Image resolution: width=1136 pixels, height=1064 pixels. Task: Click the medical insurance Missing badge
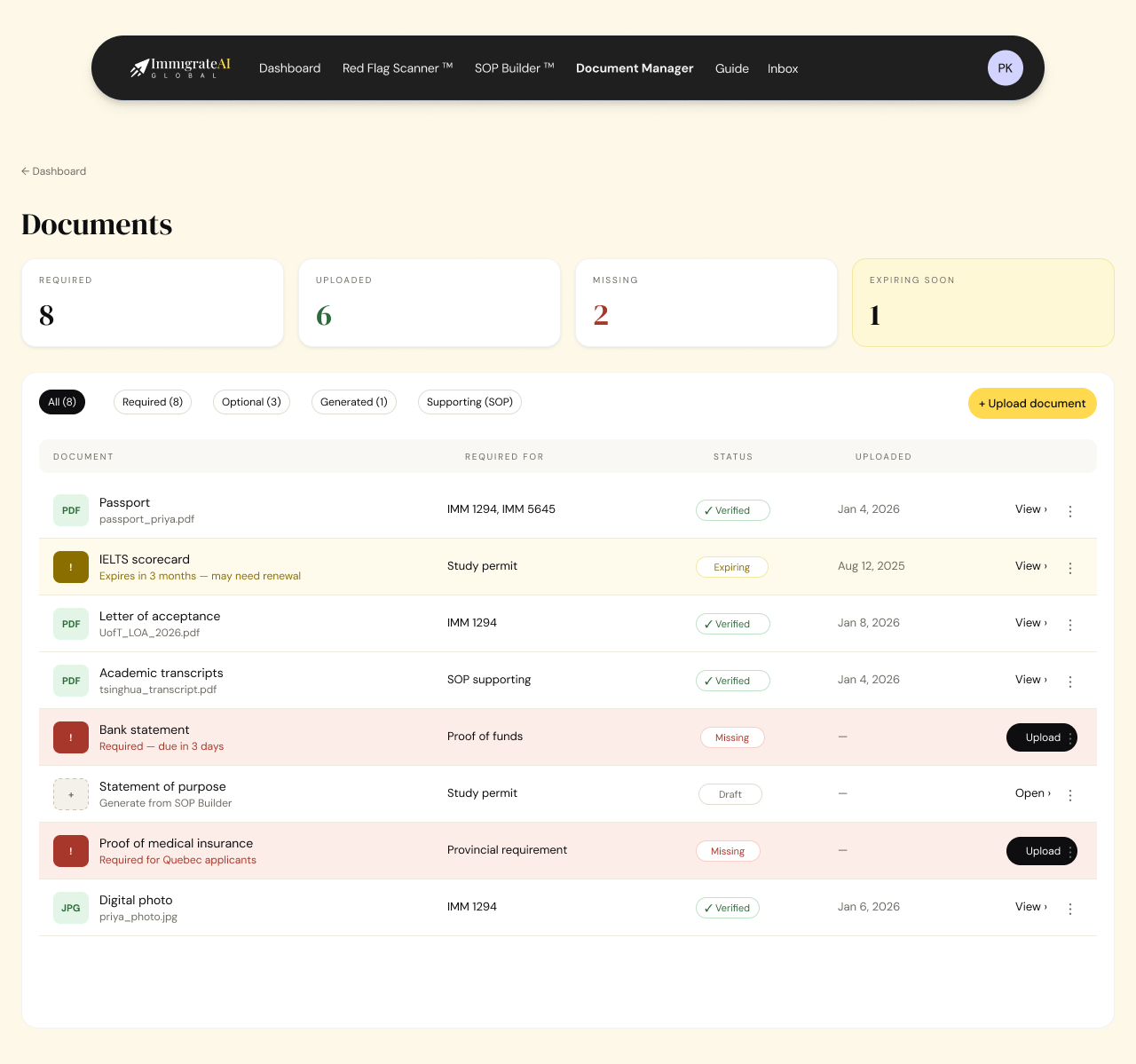728,851
